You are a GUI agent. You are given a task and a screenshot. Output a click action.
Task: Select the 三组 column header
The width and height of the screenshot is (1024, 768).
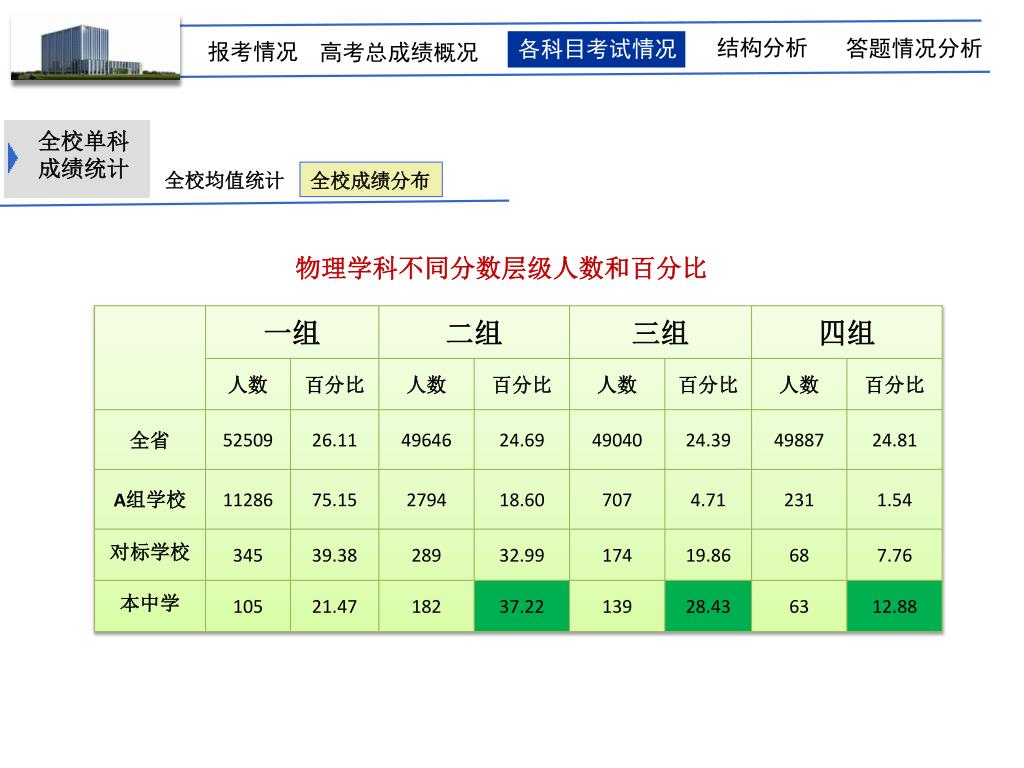pos(660,332)
